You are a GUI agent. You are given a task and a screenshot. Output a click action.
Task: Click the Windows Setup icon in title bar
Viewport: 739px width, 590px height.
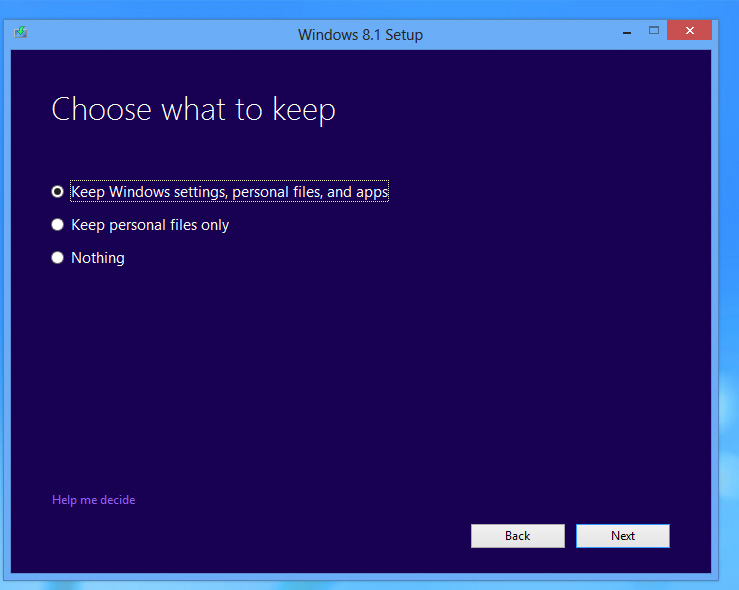coord(20,33)
